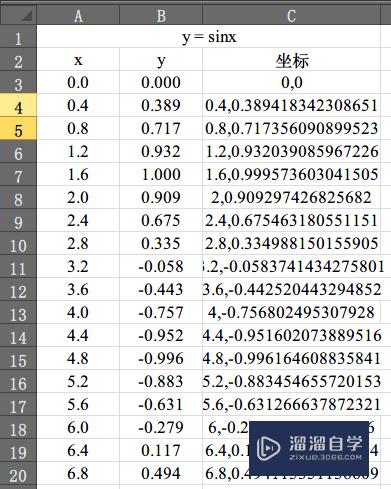391x489 pixels.
Task: Click the title cell 'y = sinx'
Action: coord(209,36)
